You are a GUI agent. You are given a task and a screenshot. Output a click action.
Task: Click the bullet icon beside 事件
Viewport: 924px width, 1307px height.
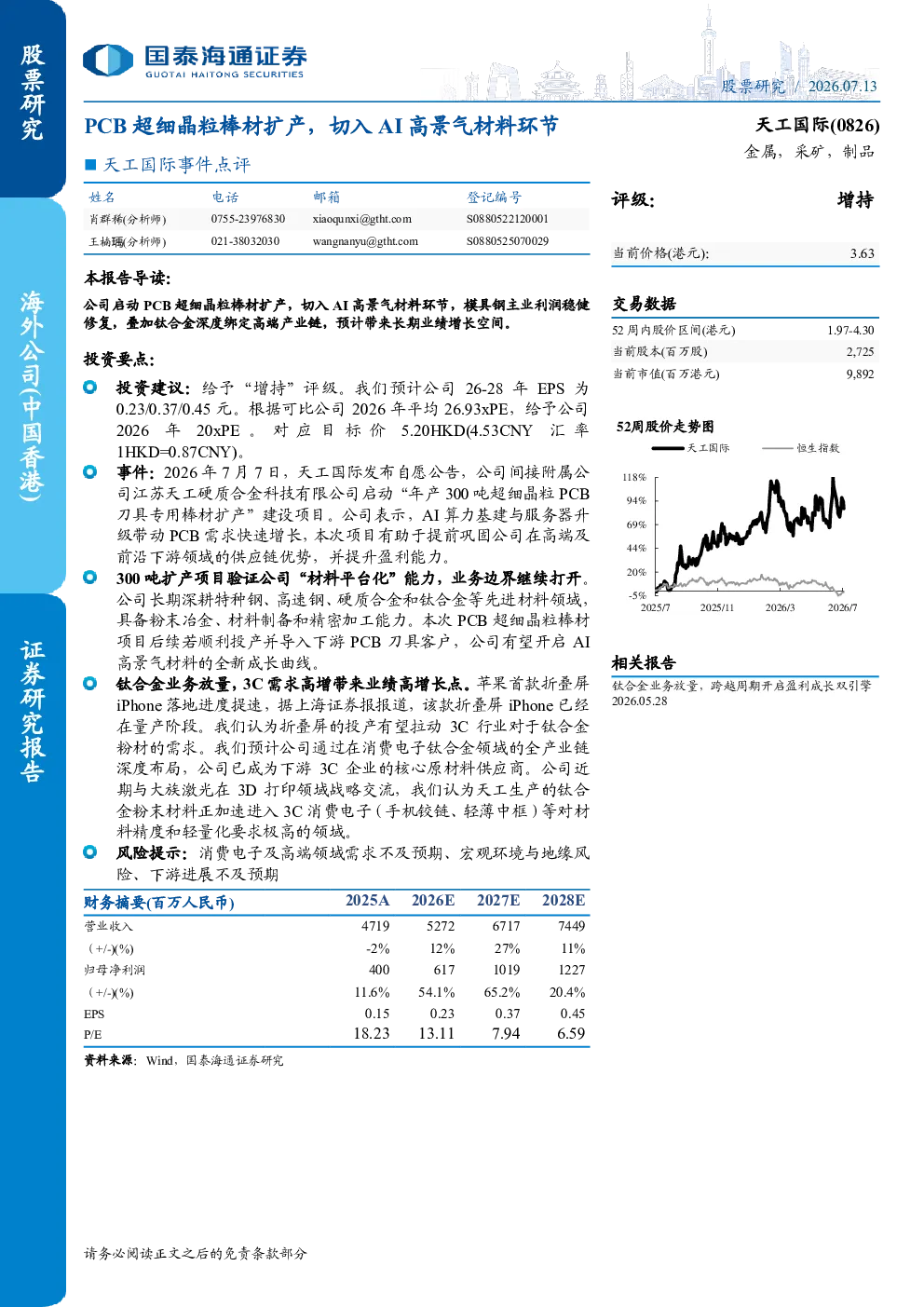coord(90,472)
